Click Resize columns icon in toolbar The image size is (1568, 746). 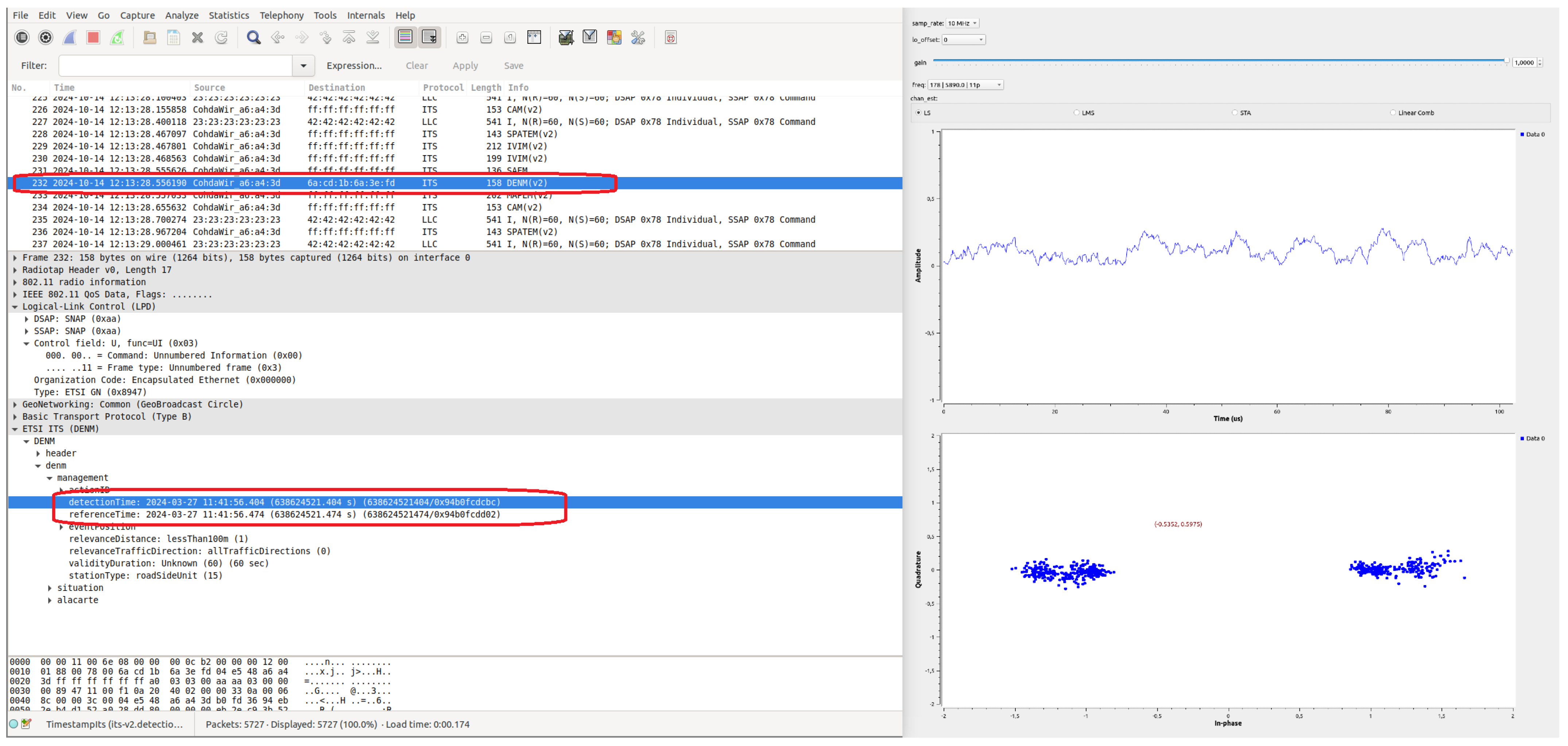[x=534, y=38]
